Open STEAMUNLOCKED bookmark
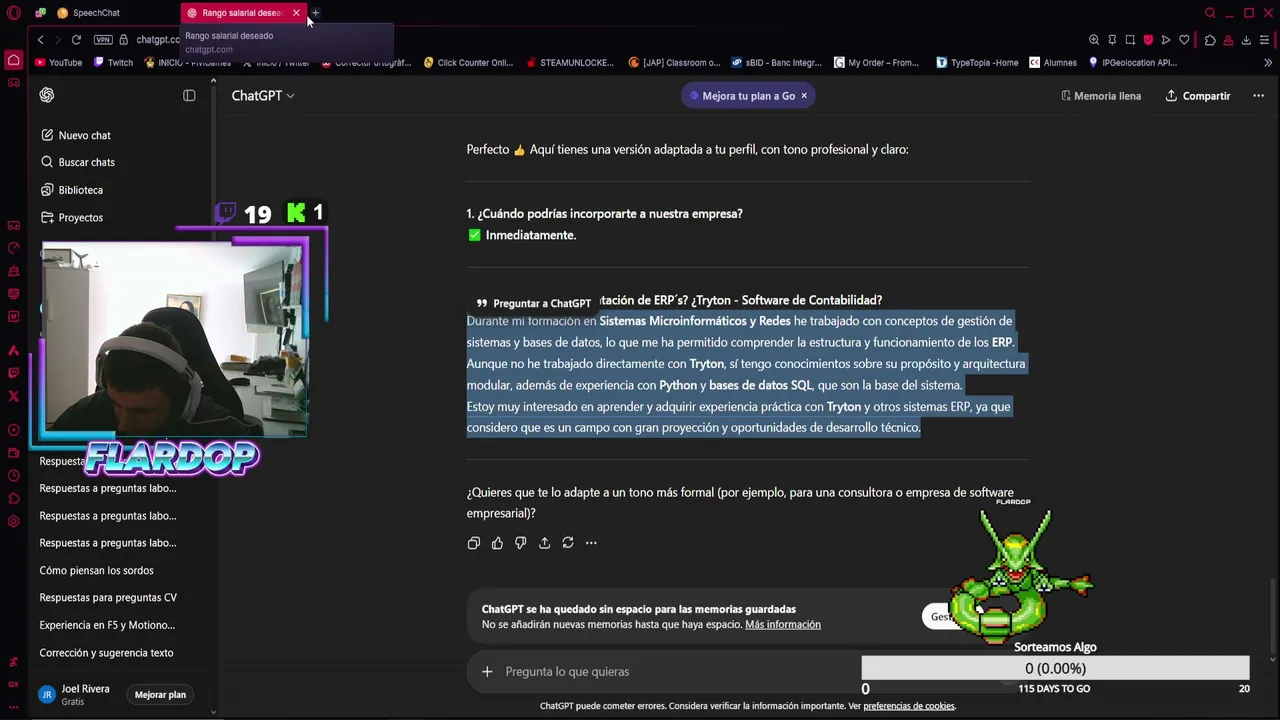Image resolution: width=1280 pixels, height=720 pixels. coord(569,62)
